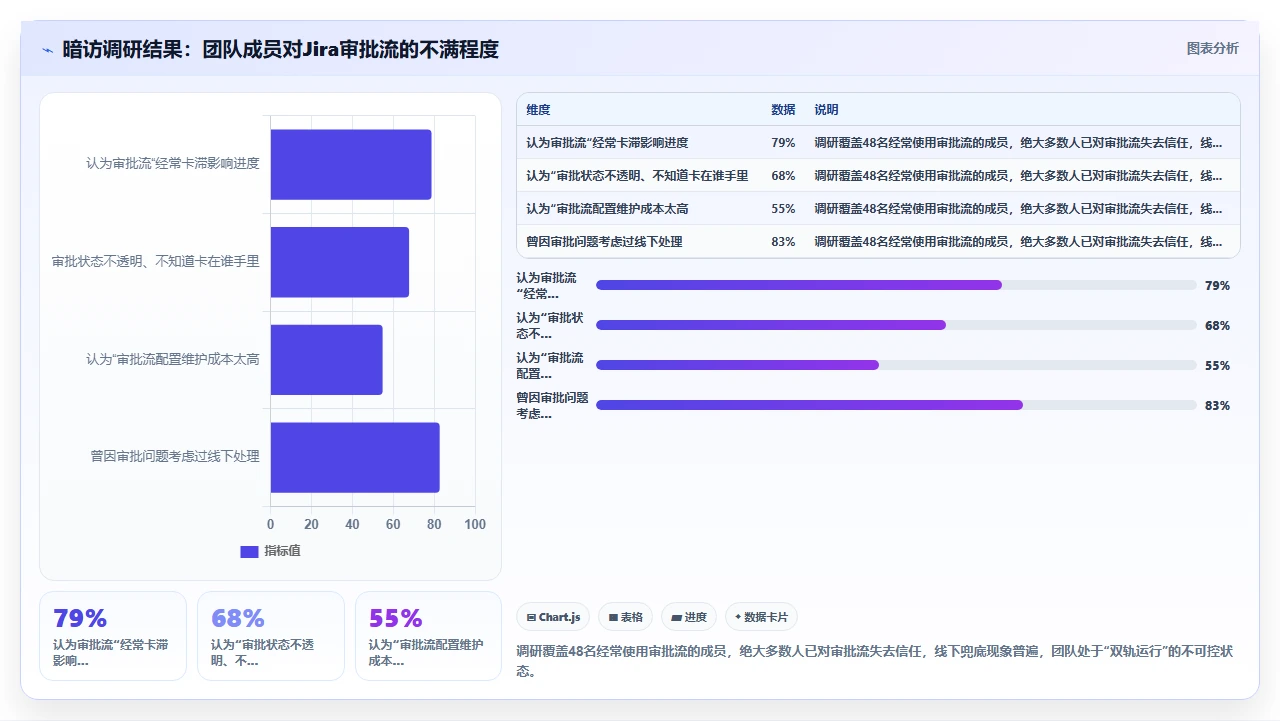1280x721 pixels.
Task: Select the chart bar for 经常卡滞影响进度
Action: tap(351, 164)
